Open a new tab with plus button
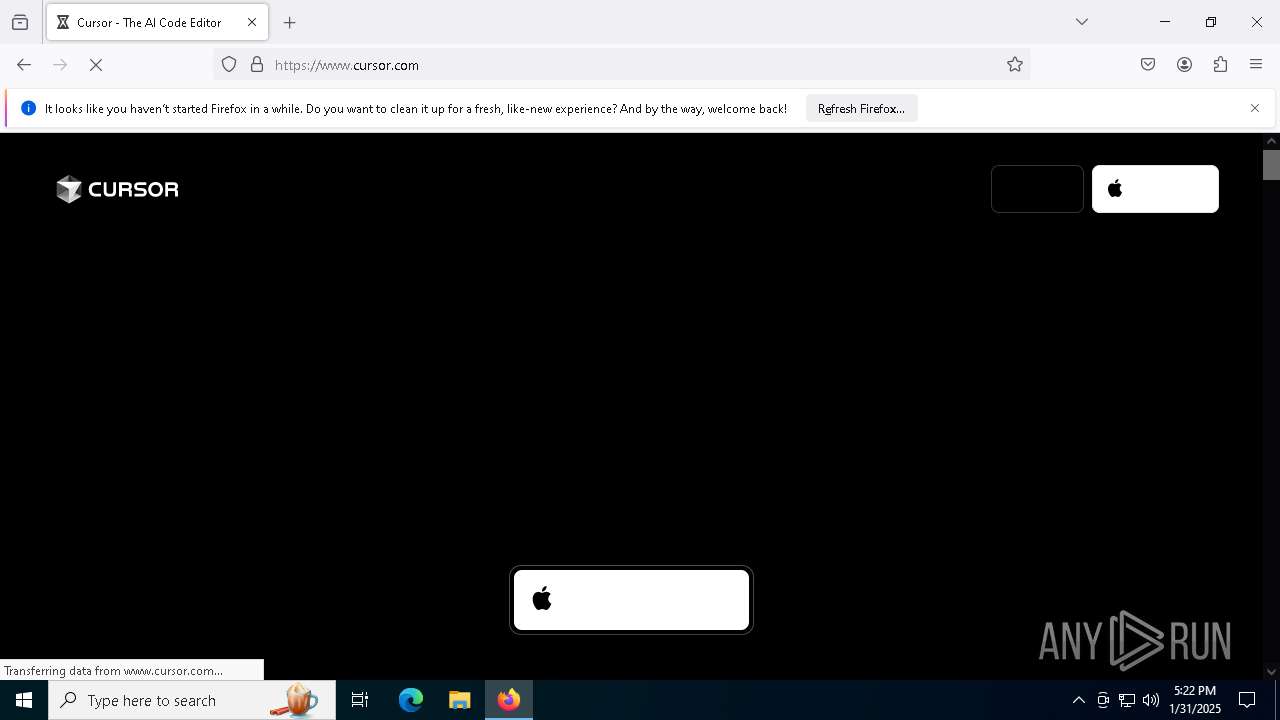The image size is (1280, 720). point(290,22)
